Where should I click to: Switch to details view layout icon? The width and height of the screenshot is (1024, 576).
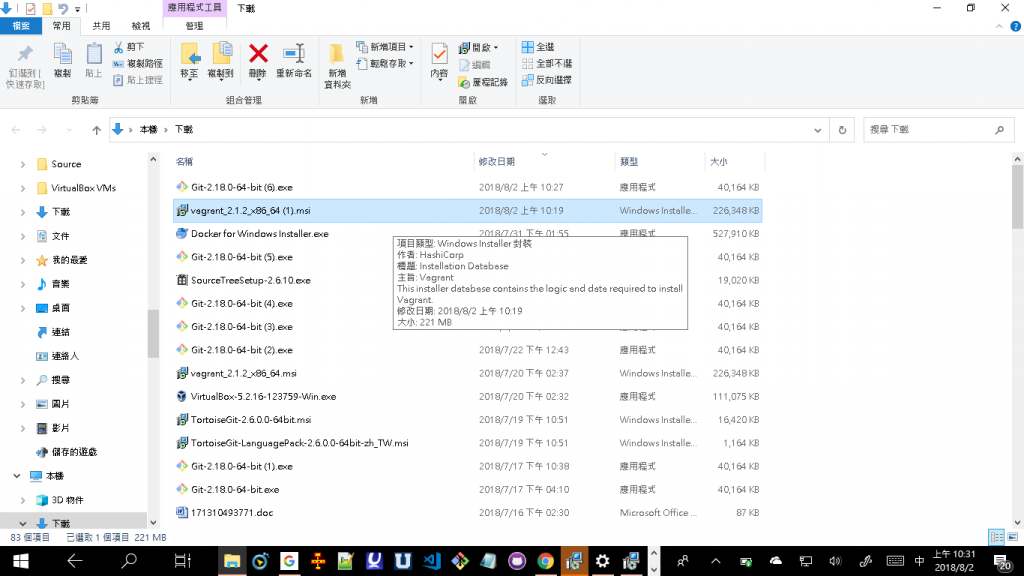pyautogui.click(x=997, y=537)
